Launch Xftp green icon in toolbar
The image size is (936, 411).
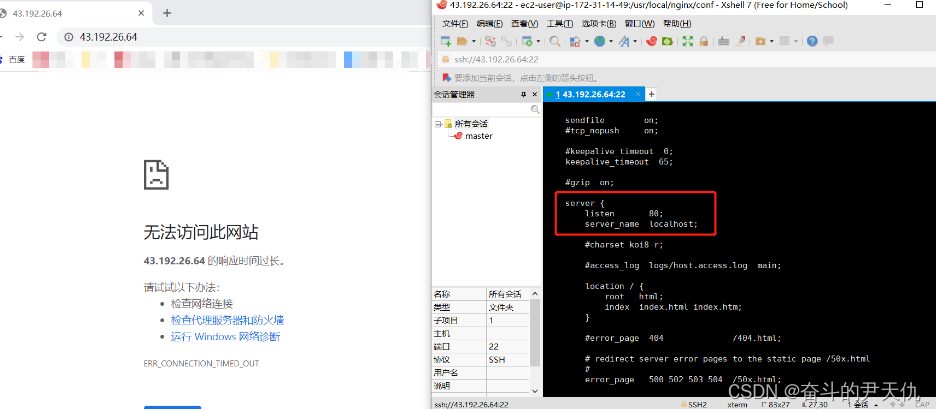[667, 41]
